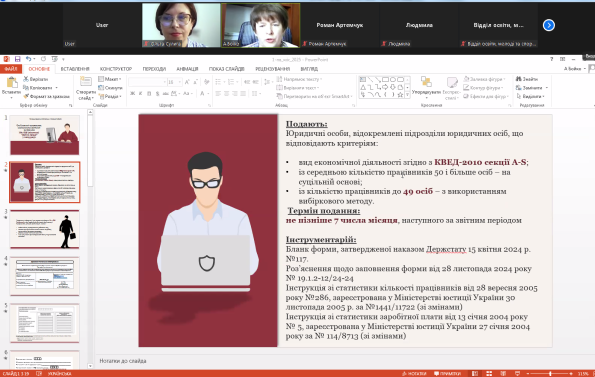This screenshot has height=377, width=595.
Task: Switch to ПОКАЗ СЛАЙДІВ tab
Action: click(x=226, y=69)
